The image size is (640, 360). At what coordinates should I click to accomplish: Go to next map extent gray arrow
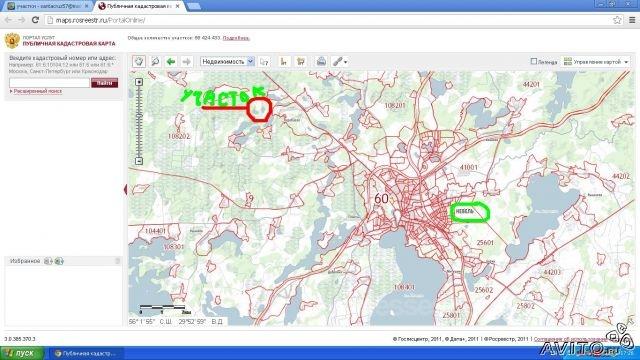pos(187,62)
